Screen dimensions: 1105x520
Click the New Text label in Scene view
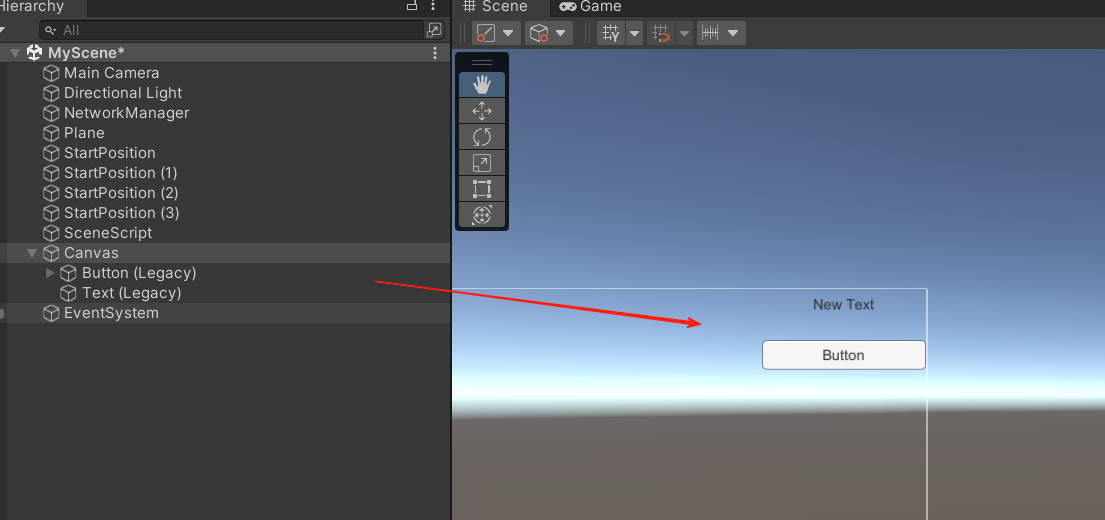point(844,304)
